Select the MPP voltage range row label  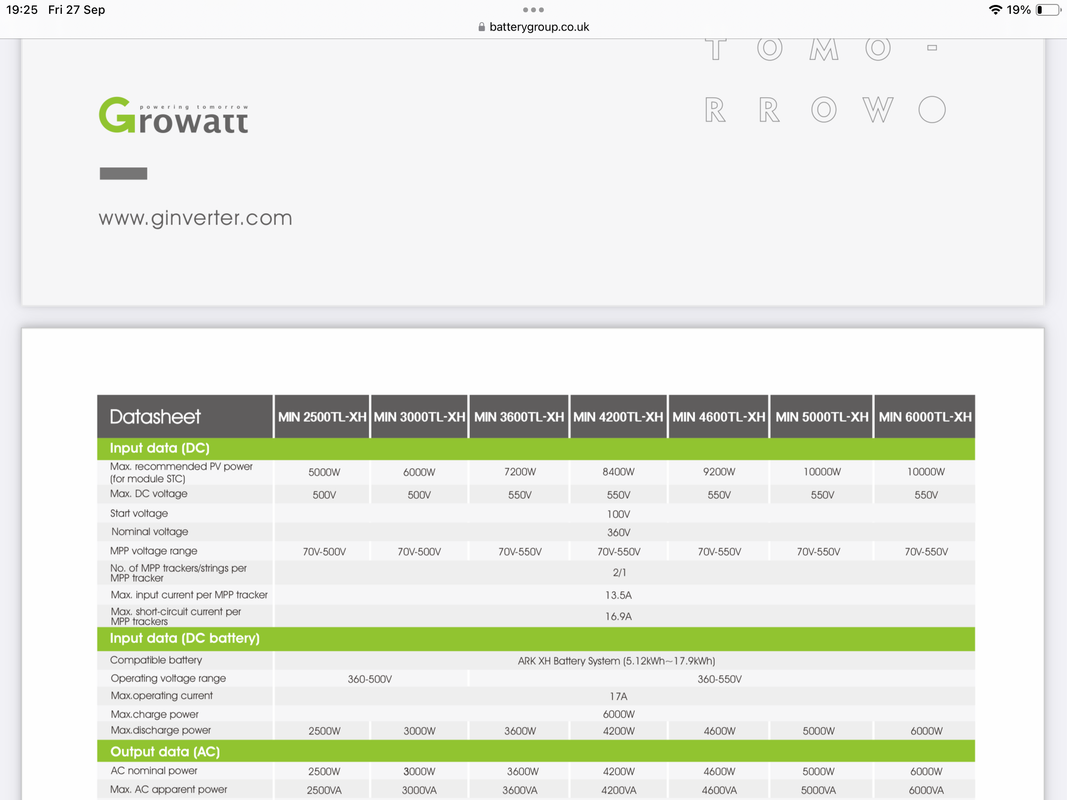pyautogui.click(x=154, y=551)
